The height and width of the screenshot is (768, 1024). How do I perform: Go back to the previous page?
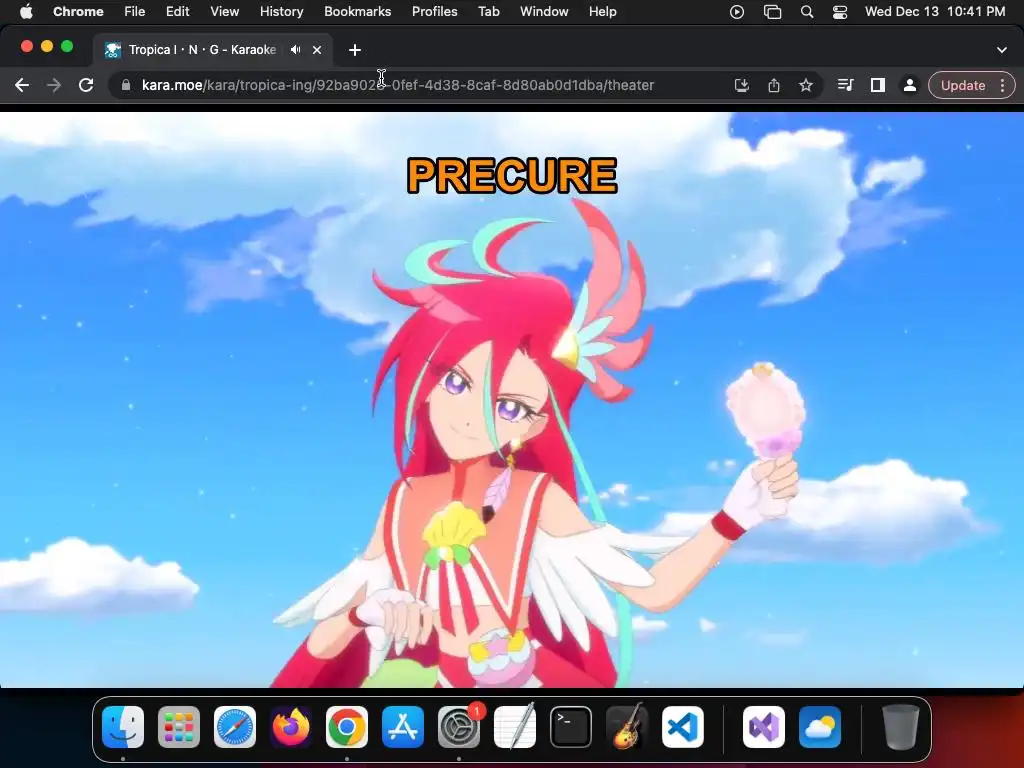point(22,85)
